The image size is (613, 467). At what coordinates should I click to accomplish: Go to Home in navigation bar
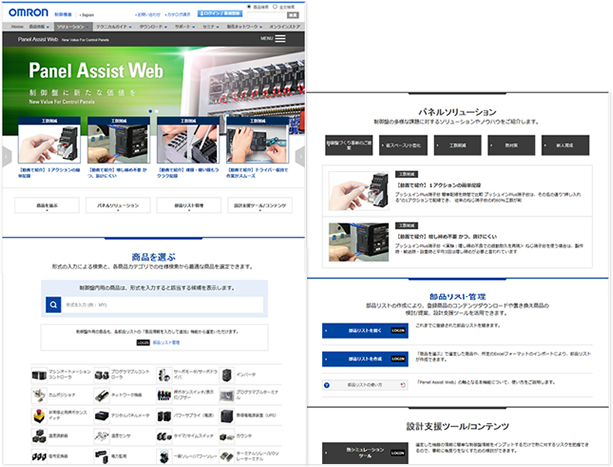click(17, 27)
